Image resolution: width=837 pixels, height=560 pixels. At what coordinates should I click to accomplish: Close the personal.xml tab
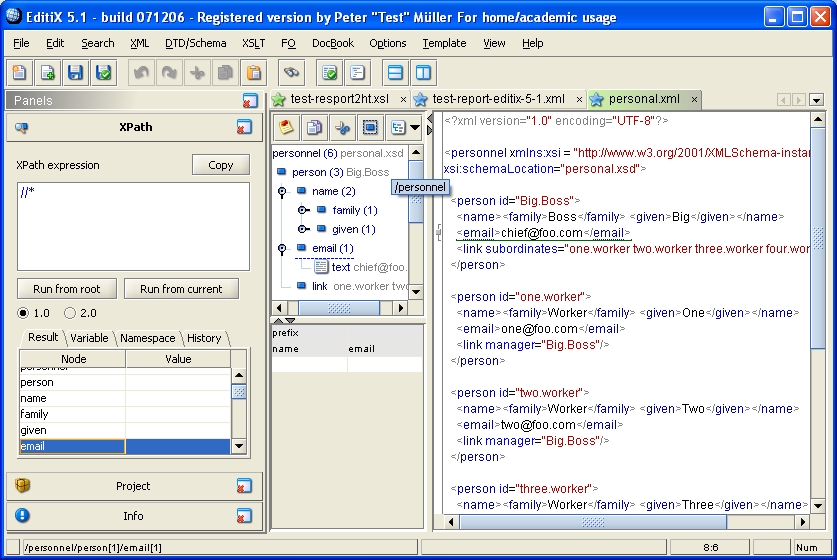point(694,99)
